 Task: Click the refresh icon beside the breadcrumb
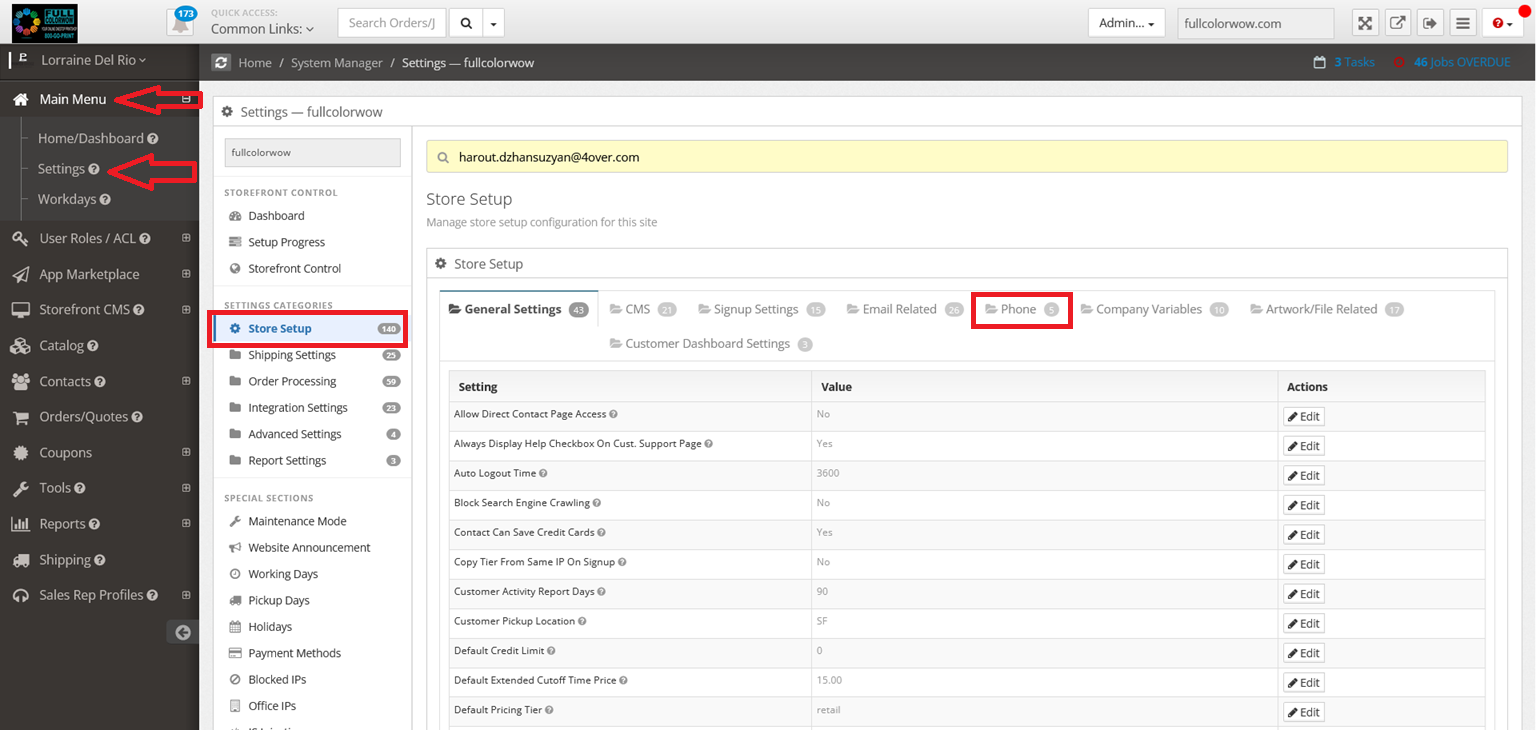click(x=221, y=62)
